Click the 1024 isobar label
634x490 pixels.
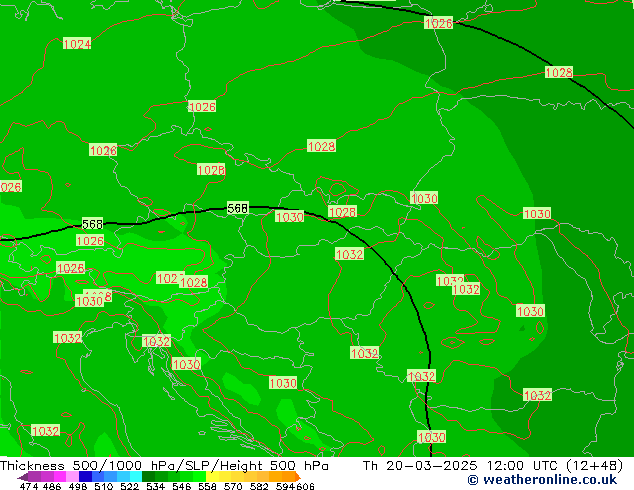coord(77,44)
